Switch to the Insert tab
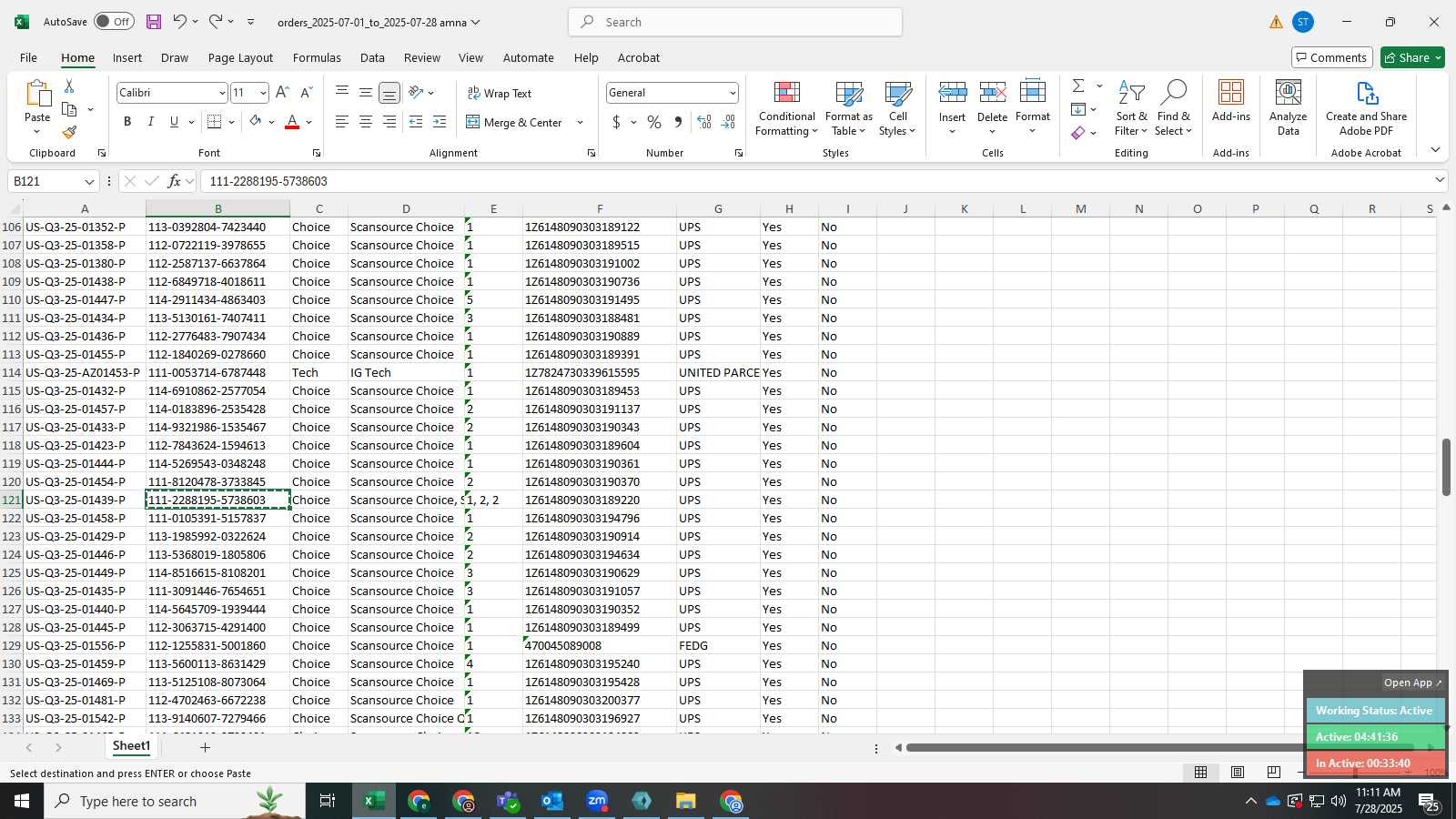Viewport: 1456px width, 819px height. point(127,57)
